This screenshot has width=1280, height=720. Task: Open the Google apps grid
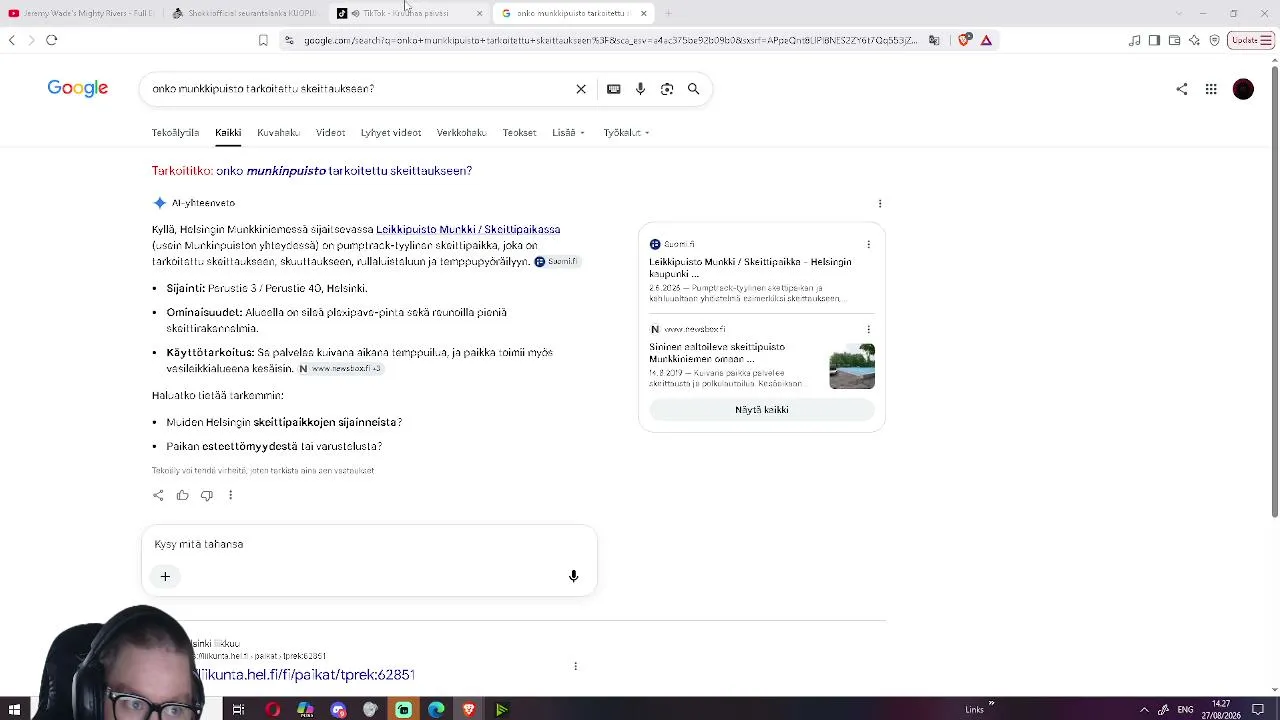1211,89
